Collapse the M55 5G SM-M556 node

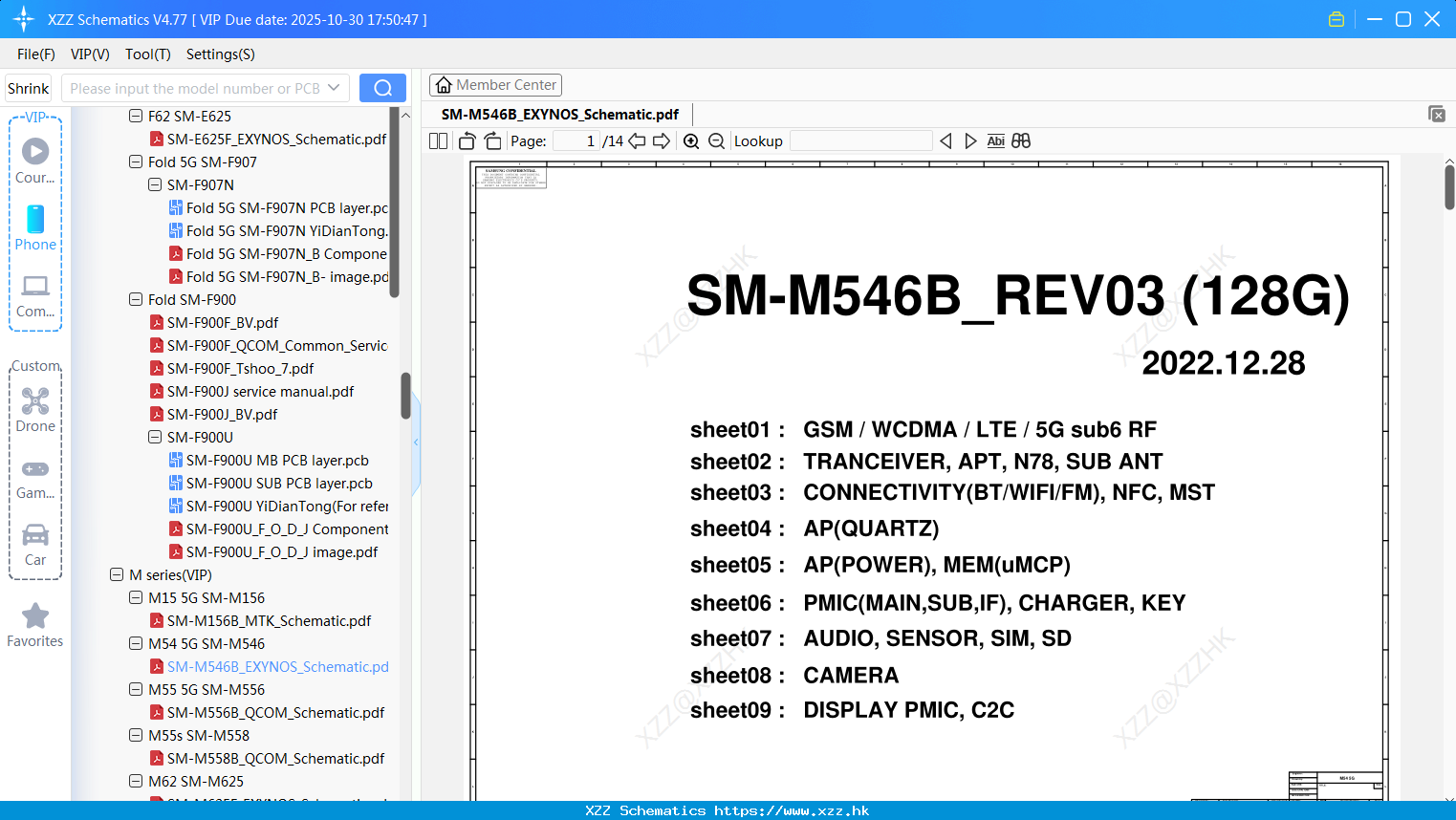pos(136,689)
